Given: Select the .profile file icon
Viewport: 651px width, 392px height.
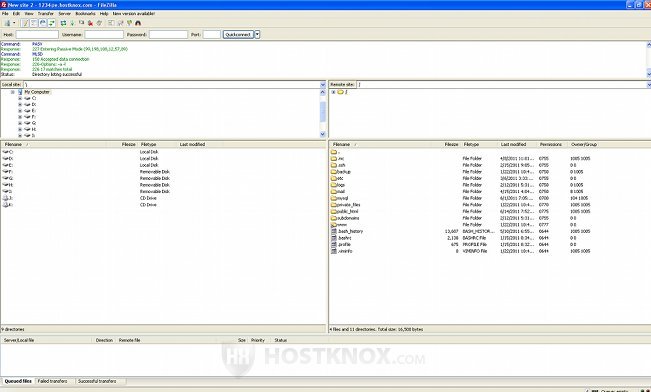Looking at the screenshot, I should pos(334,245).
